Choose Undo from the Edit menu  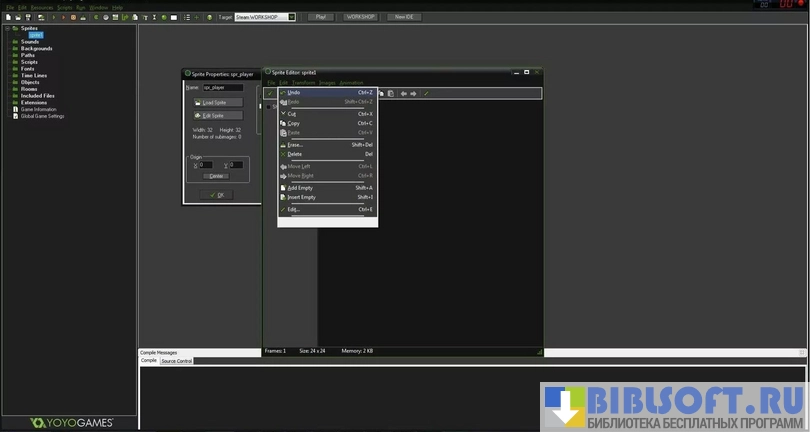pos(294,92)
